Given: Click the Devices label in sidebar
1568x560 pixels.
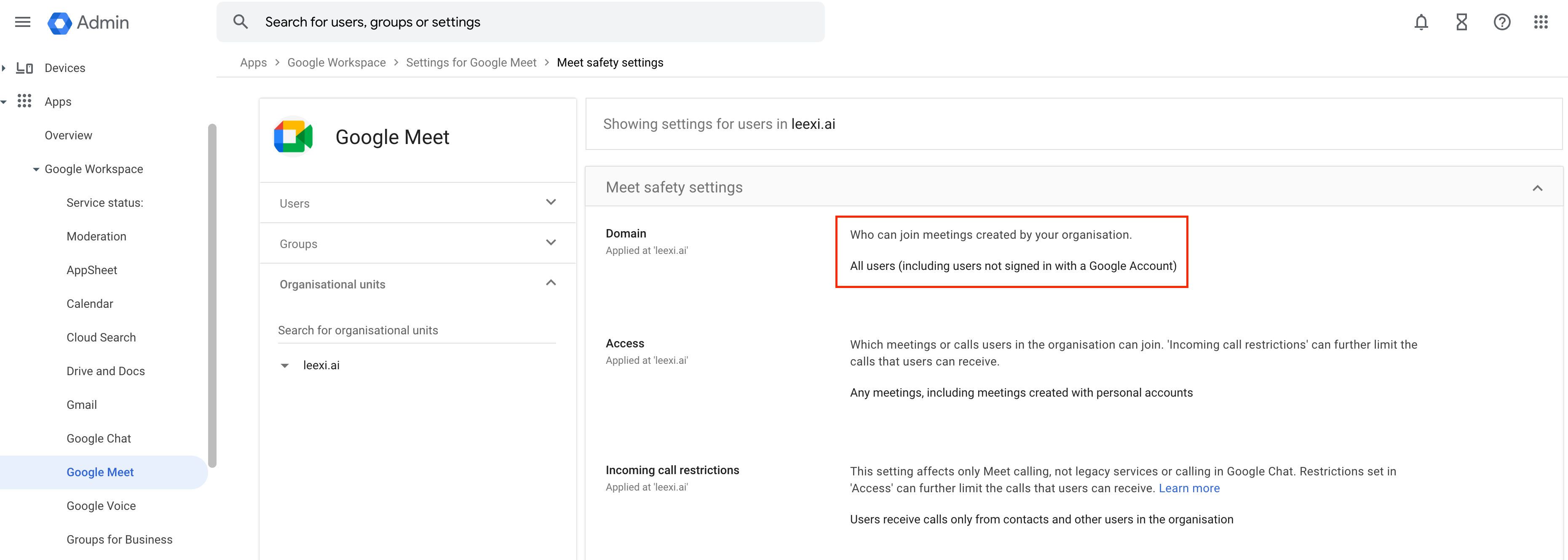Looking at the screenshot, I should coord(64,67).
